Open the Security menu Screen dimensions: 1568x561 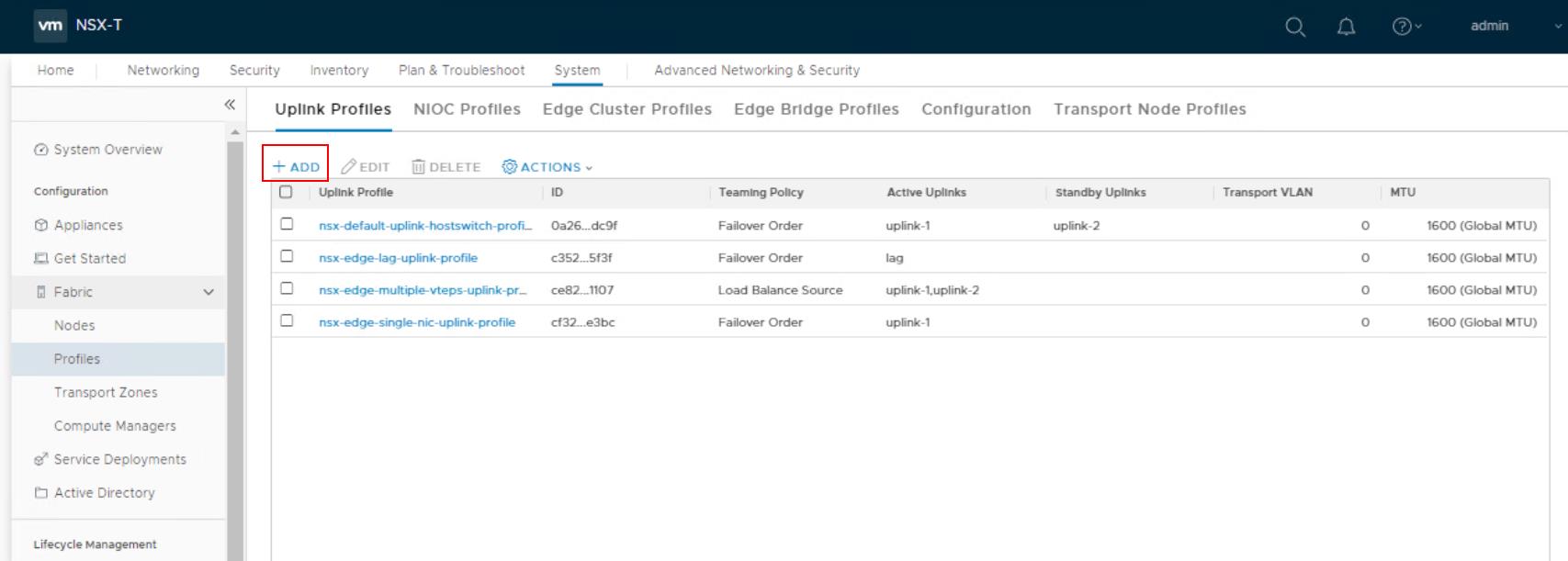pos(254,70)
